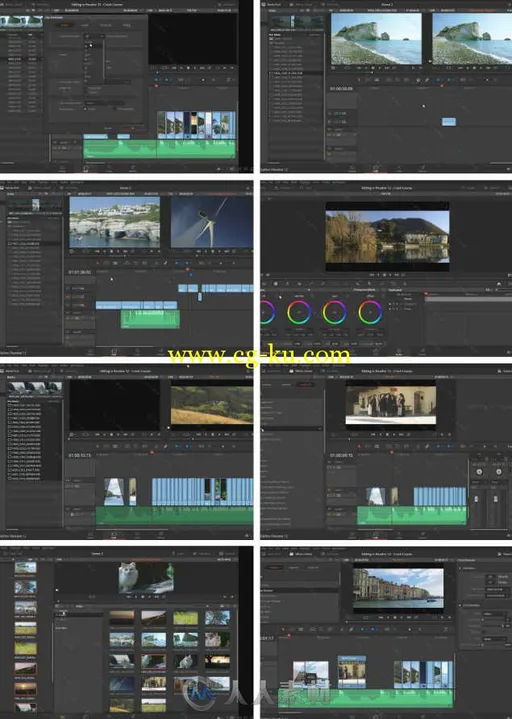Adjust the Offset color wheel in color page
512x719 pixels.
370,312
